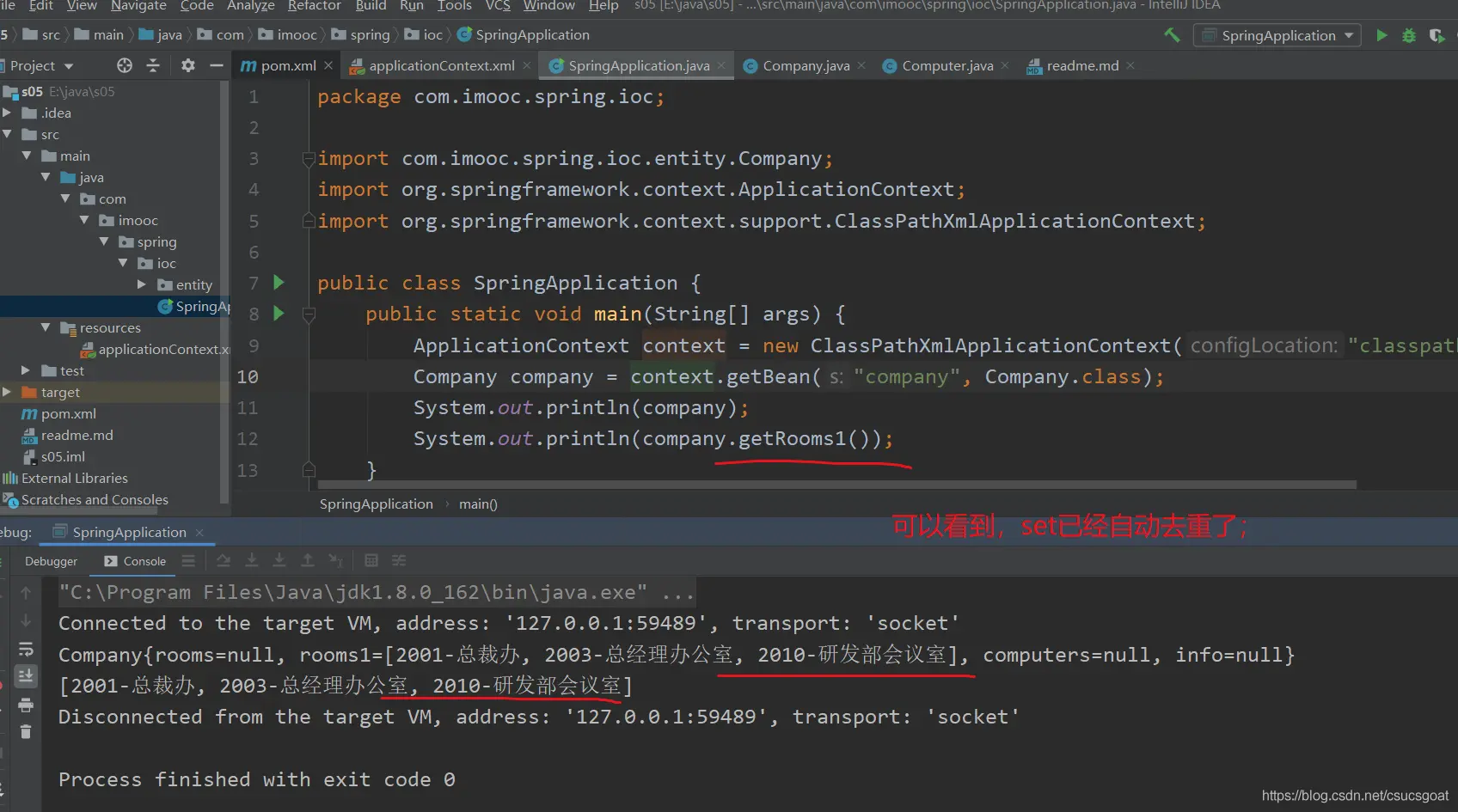The width and height of the screenshot is (1458, 812).
Task: Click the print icon beside console output
Action: click(x=26, y=705)
